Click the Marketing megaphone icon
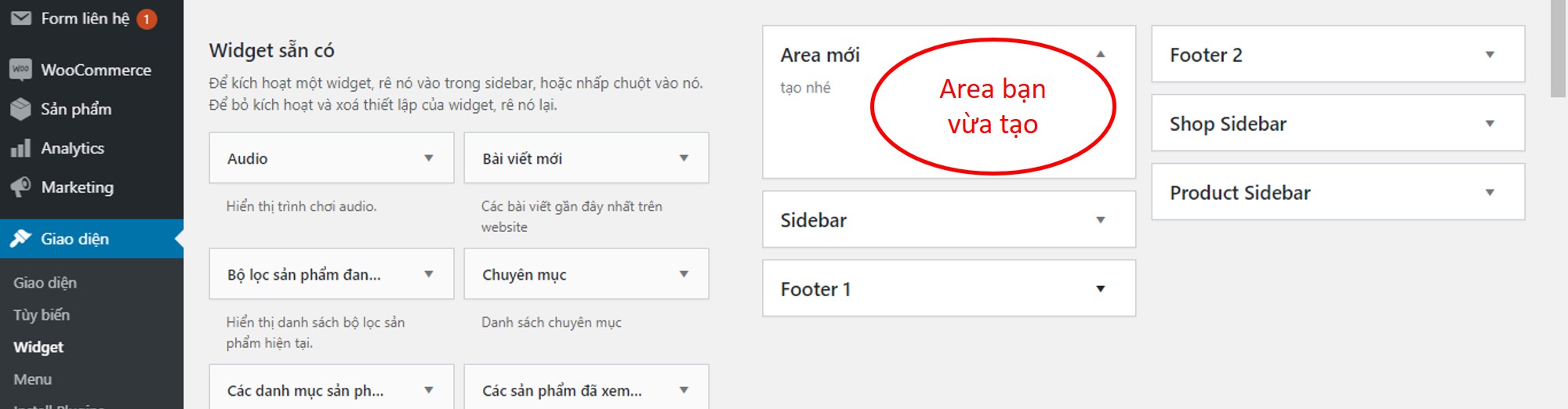This screenshot has height=409, width=1568. pos(21,187)
